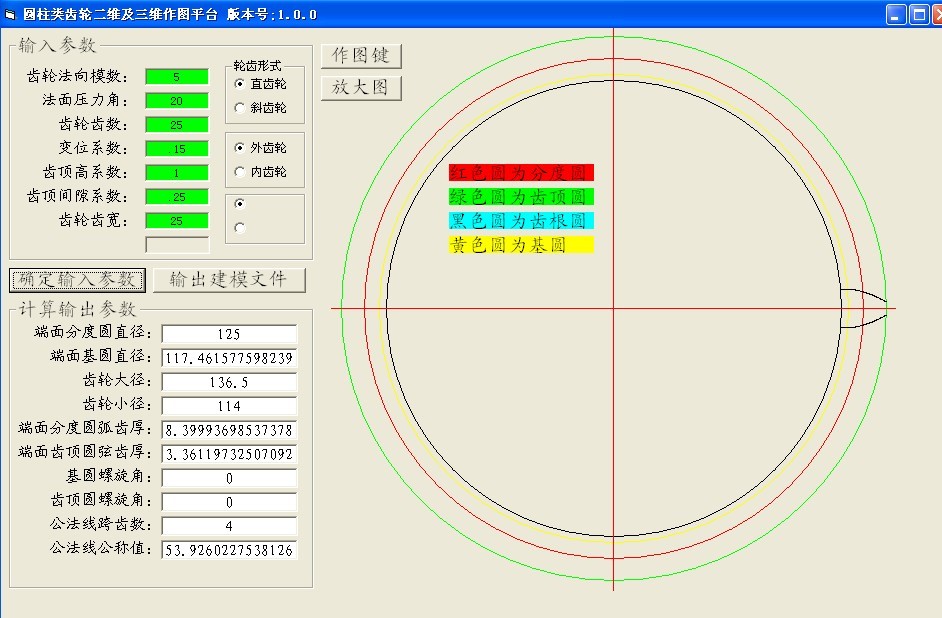Image resolution: width=942 pixels, height=618 pixels.
Task: Select the upper unlabeled radio button
Action: (239, 204)
